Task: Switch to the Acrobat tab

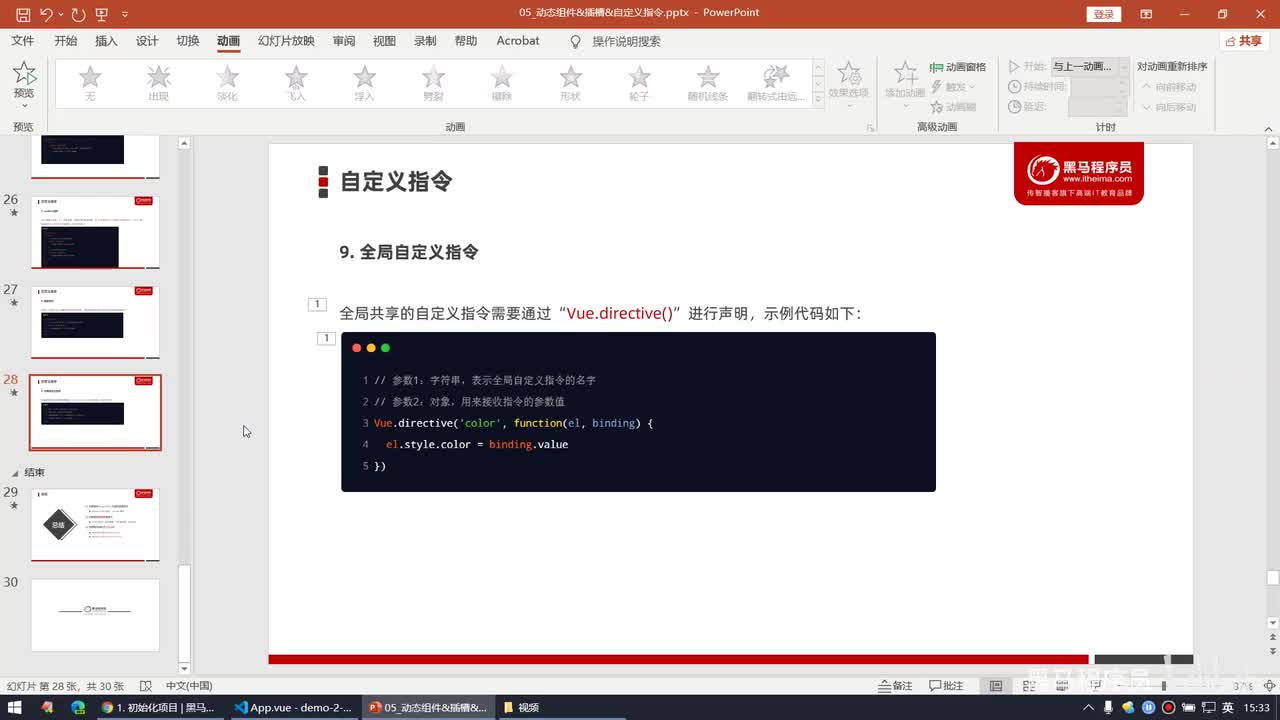Action: pos(518,41)
